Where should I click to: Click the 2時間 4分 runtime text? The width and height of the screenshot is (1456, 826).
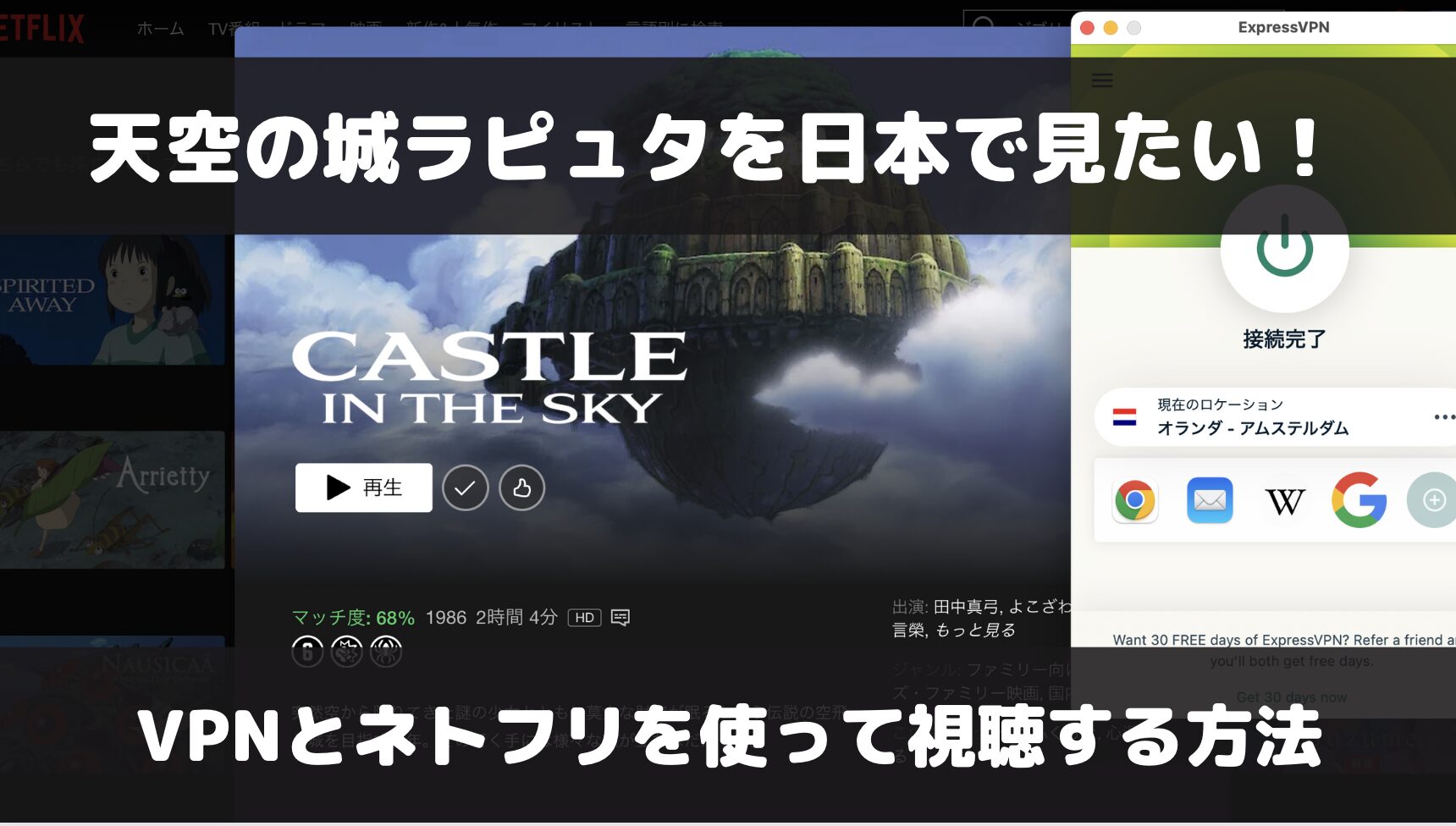click(516, 618)
